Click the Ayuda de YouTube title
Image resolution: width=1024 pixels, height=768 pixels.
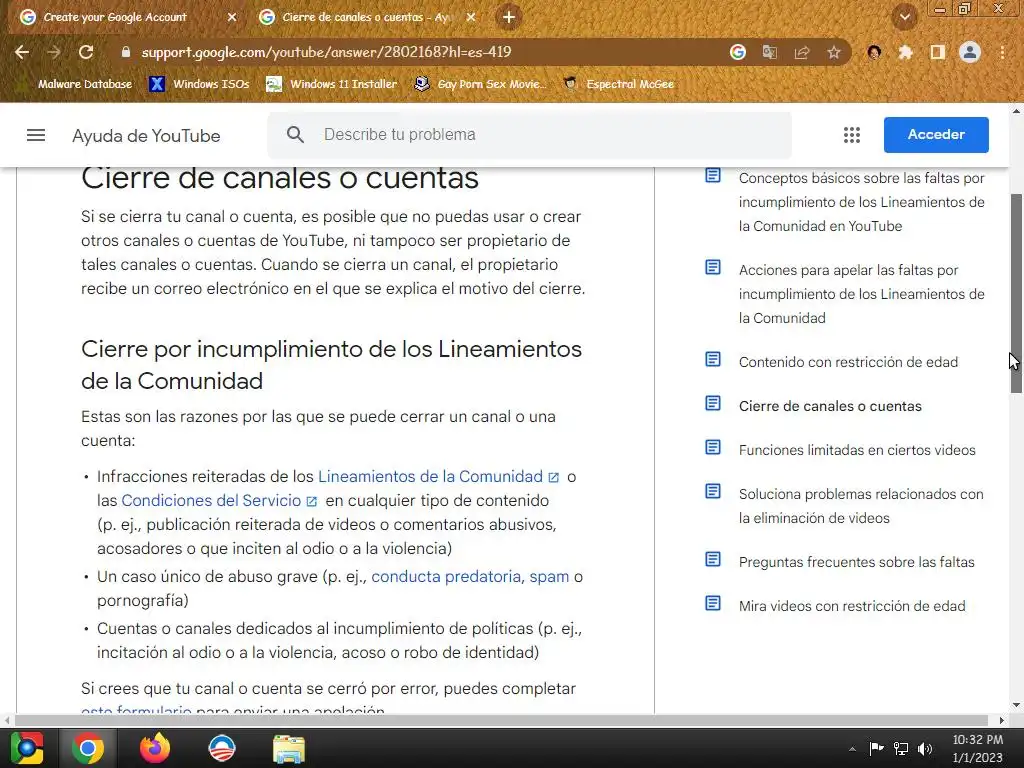[x=146, y=136]
